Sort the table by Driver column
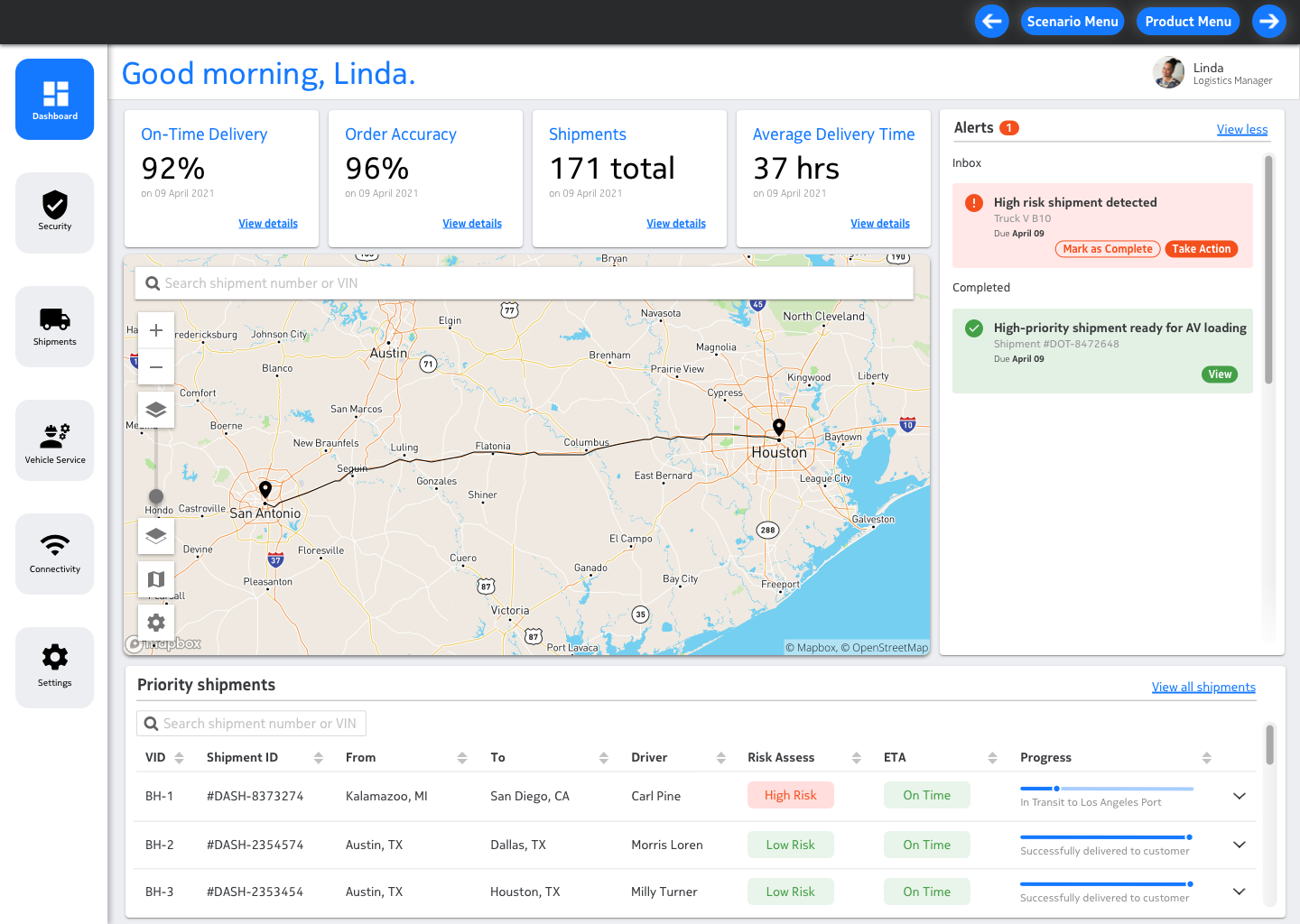Viewport: 1300px width, 924px height. point(721,758)
